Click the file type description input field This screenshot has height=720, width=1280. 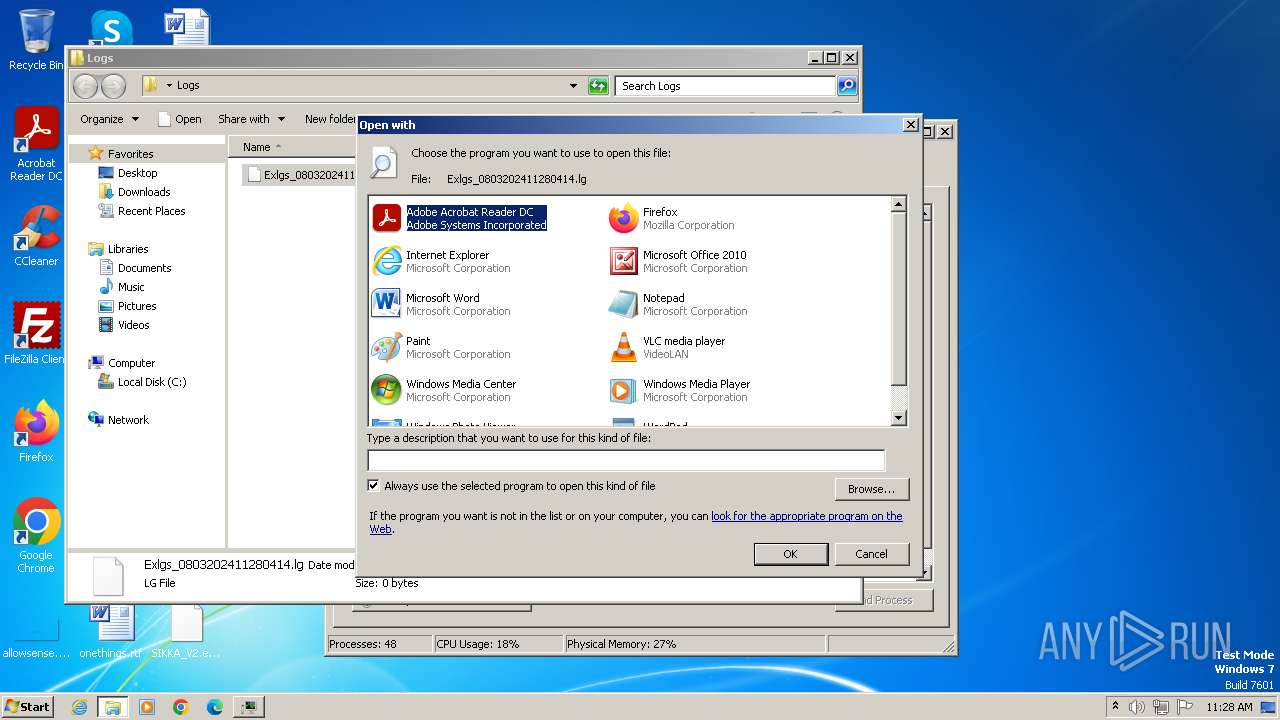(626, 460)
